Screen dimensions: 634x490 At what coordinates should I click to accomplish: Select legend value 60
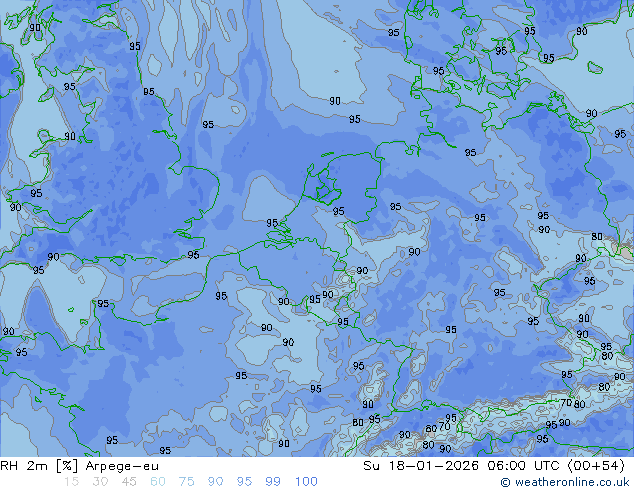click(x=158, y=482)
